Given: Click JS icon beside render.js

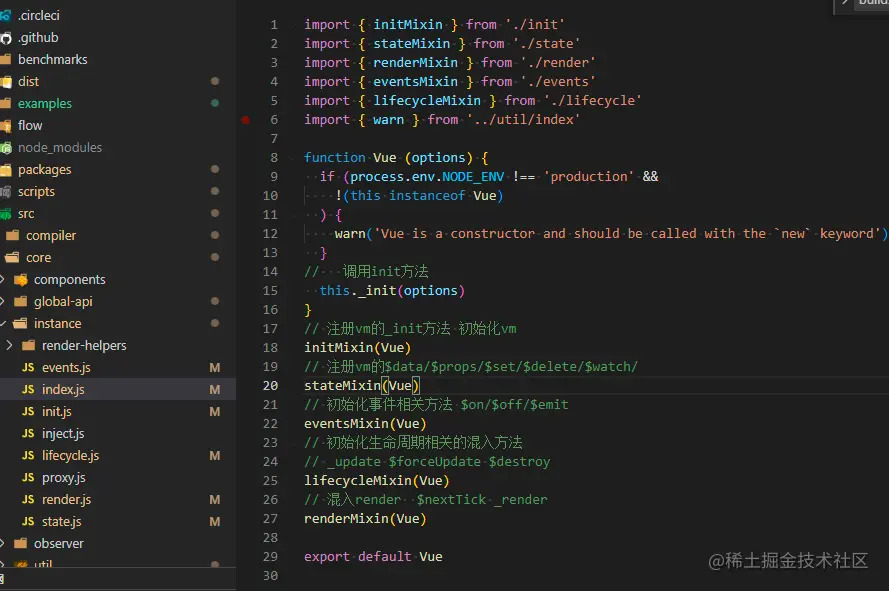Looking at the screenshot, I should pos(28,500).
